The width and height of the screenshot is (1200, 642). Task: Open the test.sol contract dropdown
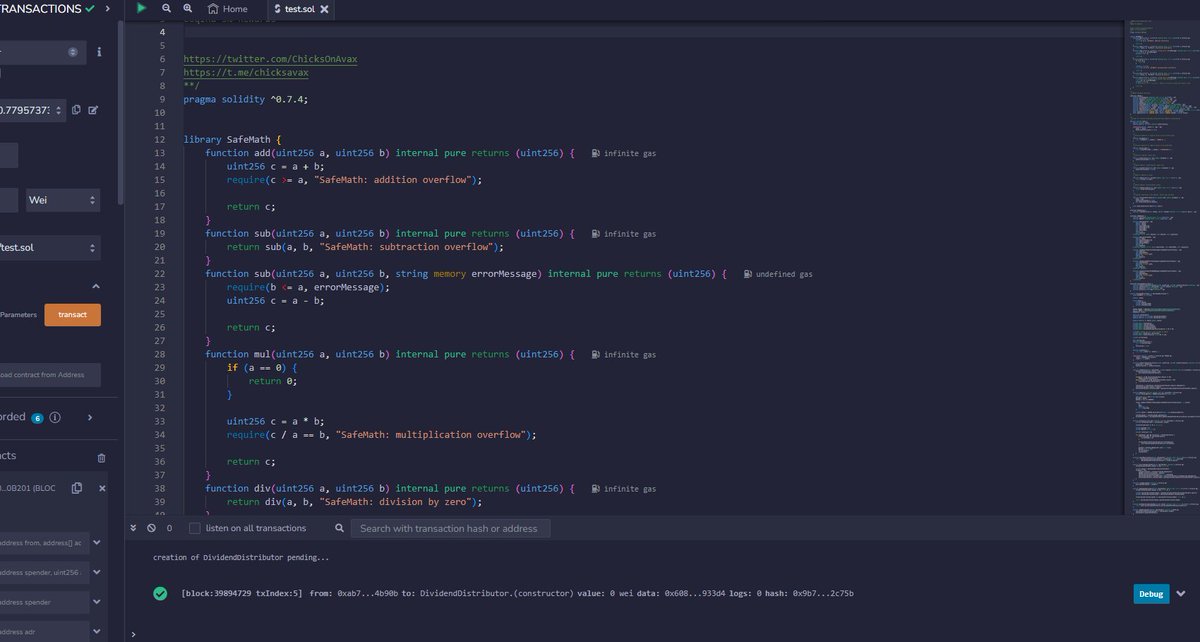50,248
